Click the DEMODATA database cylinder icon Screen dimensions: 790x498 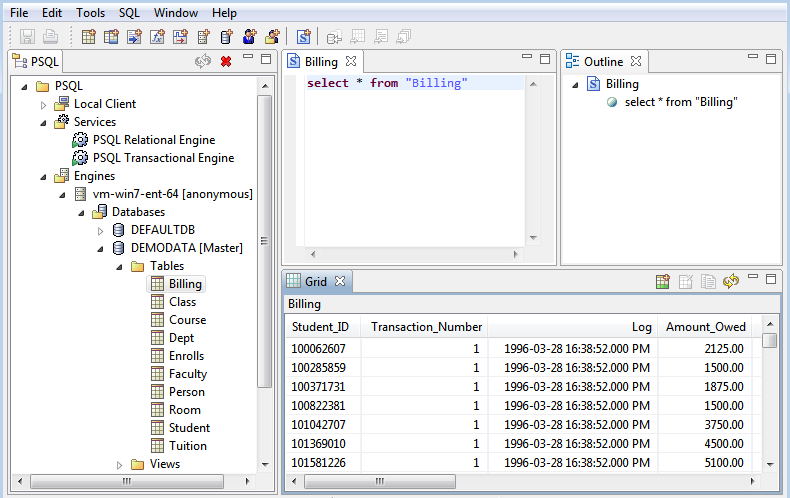[118, 247]
